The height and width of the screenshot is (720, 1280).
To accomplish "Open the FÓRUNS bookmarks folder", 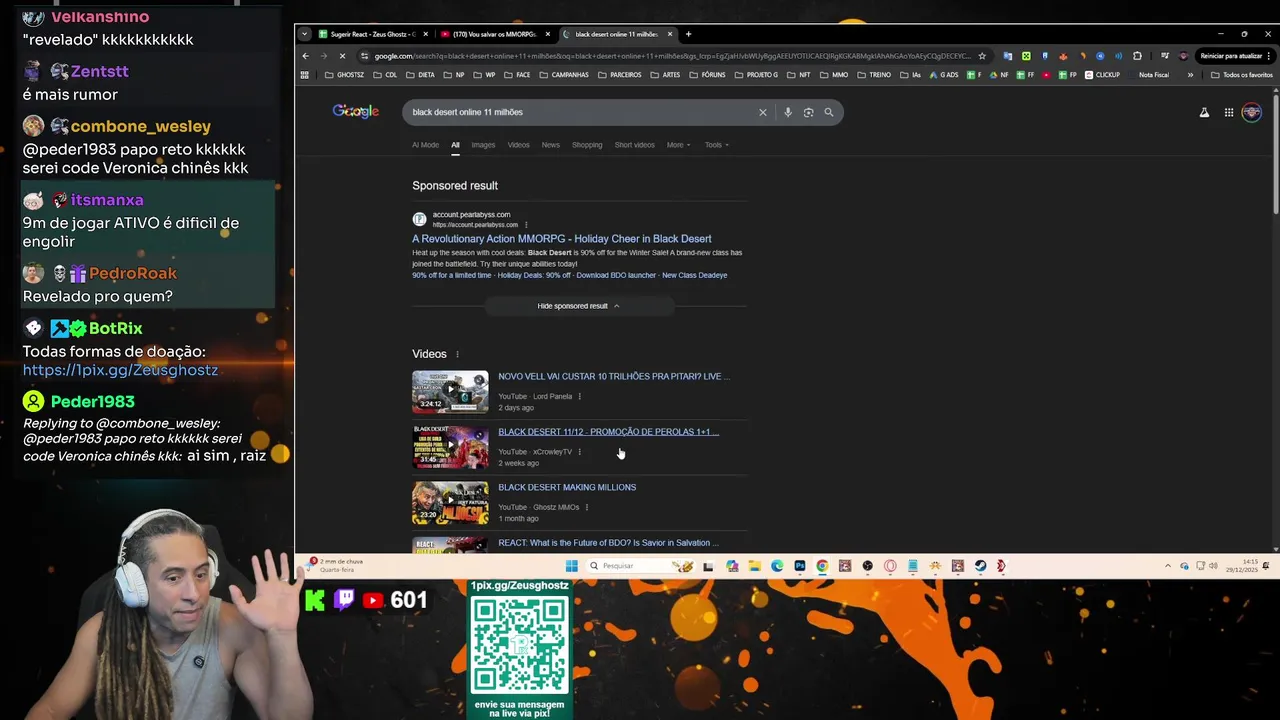I will [707, 75].
